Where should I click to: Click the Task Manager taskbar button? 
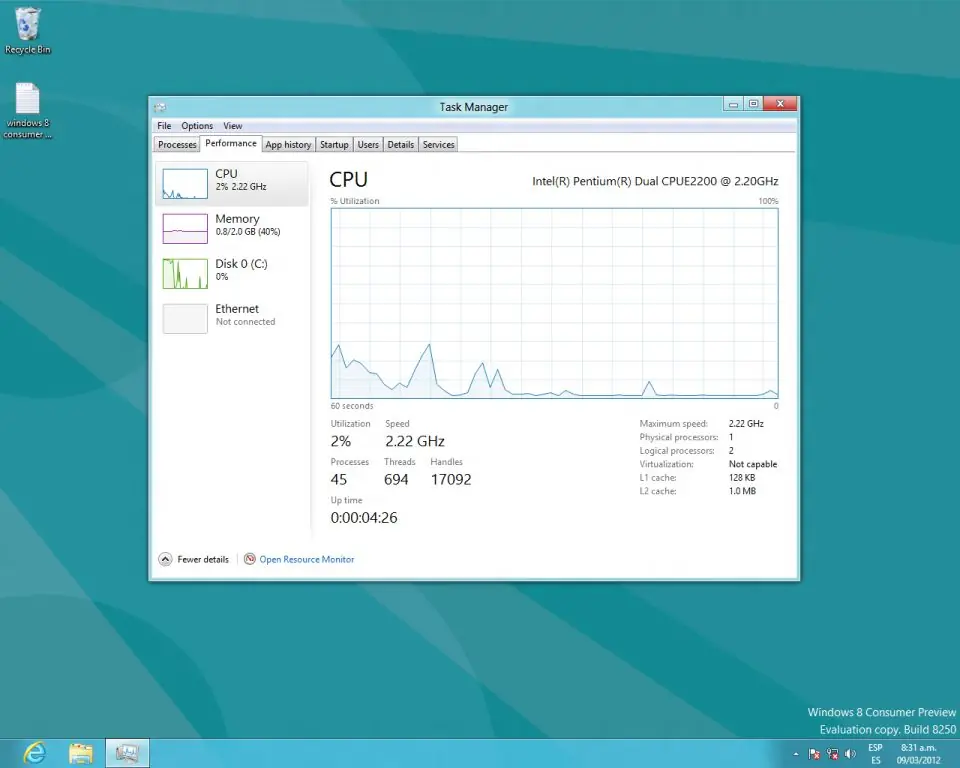point(127,753)
